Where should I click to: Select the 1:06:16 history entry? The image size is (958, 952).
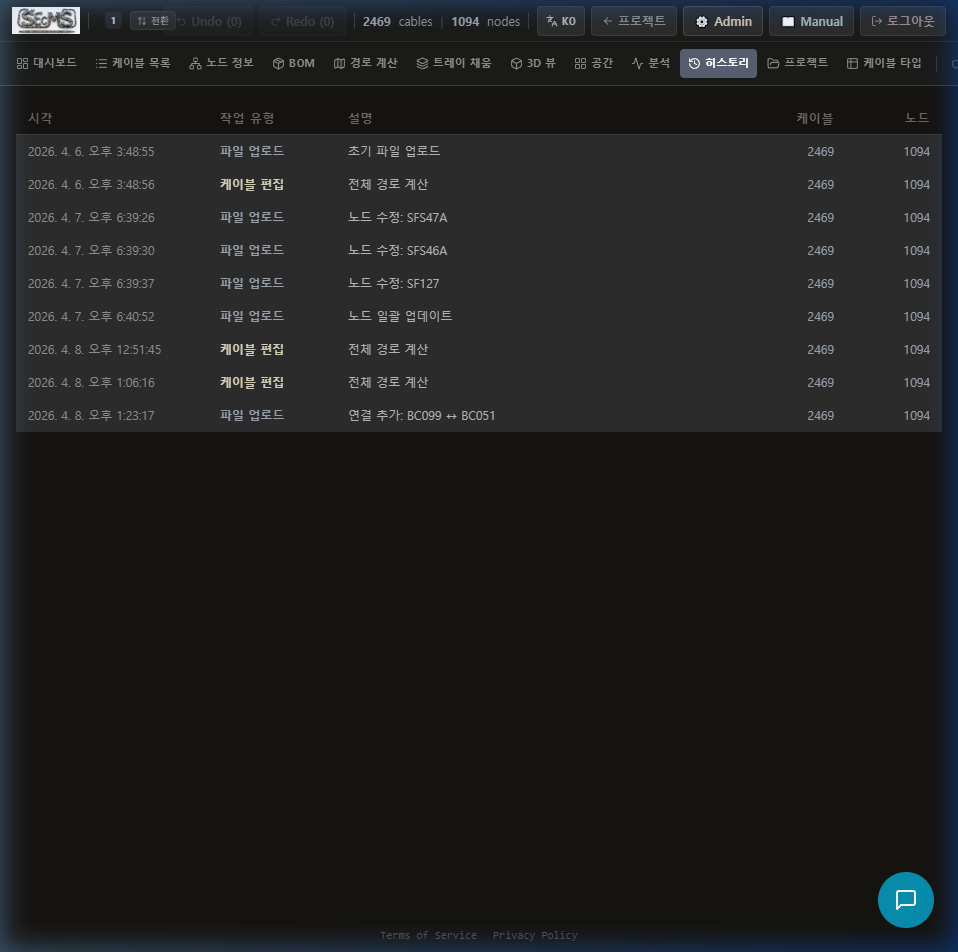478,382
